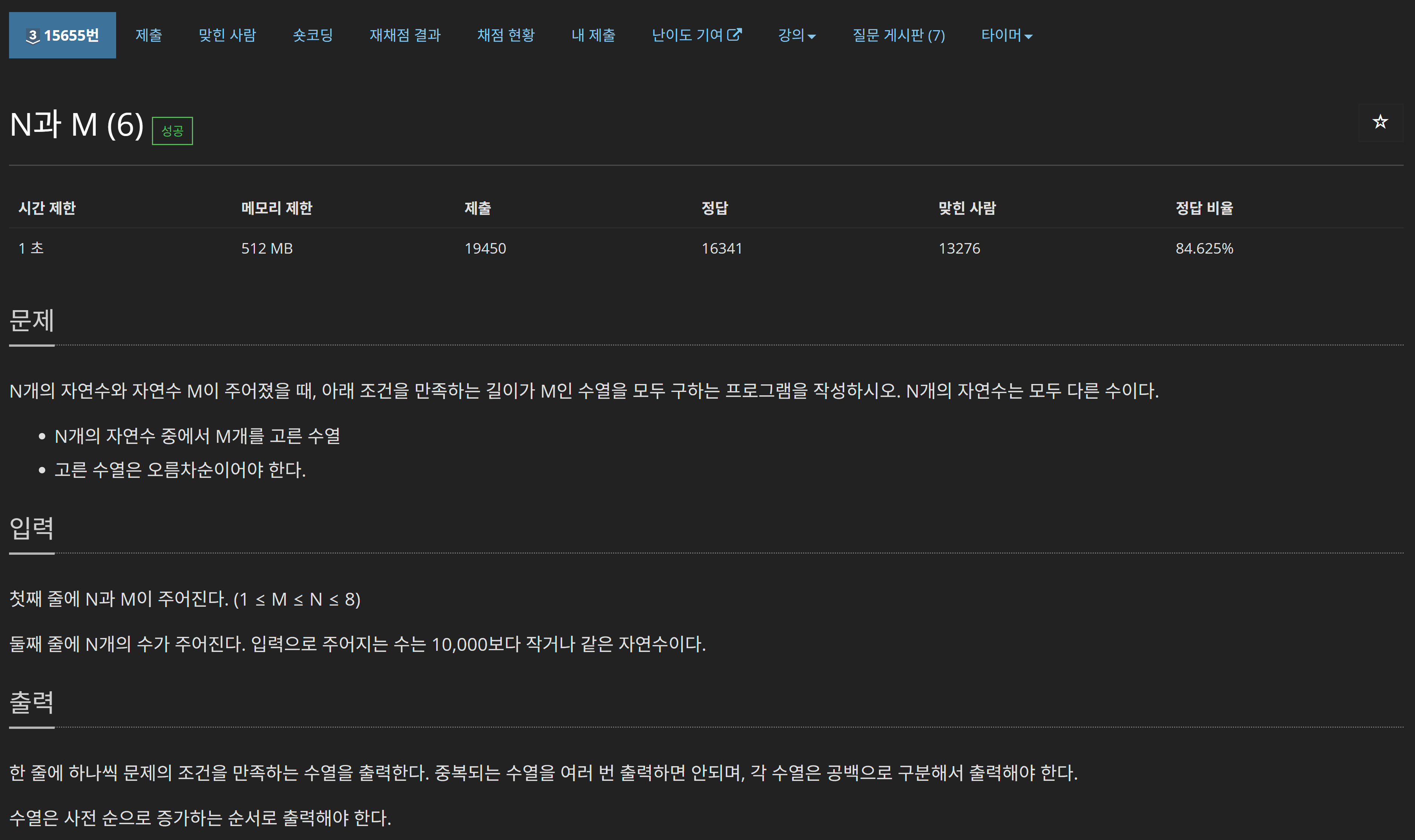Open the 맞힌 사람 tab
The height and width of the screenshot is (840, 1415).
(227, 35)
